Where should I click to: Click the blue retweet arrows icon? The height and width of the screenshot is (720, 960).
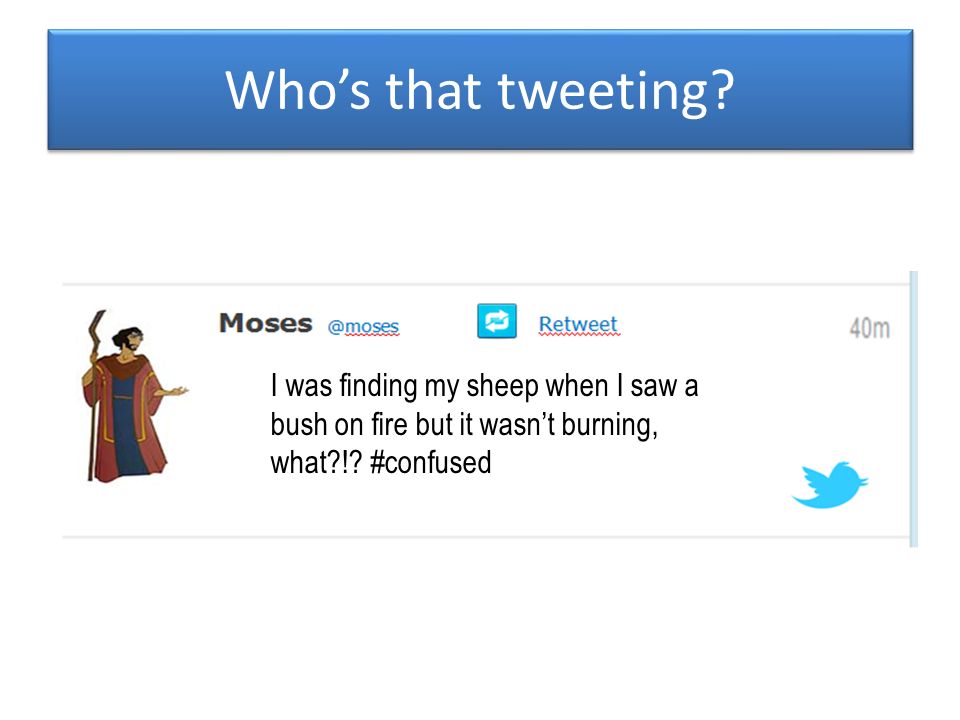pos(497,321)
